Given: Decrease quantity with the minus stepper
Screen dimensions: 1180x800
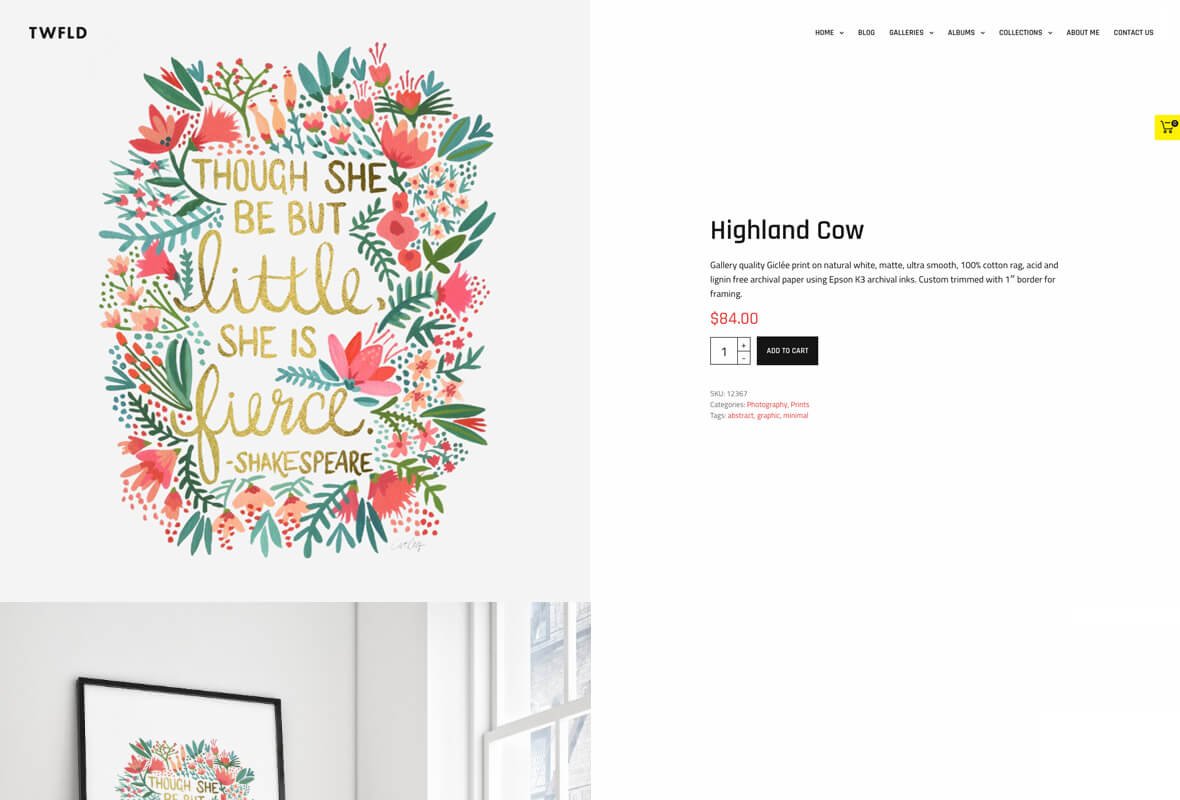Looking at the screenshot, I should tap(744, 358).
